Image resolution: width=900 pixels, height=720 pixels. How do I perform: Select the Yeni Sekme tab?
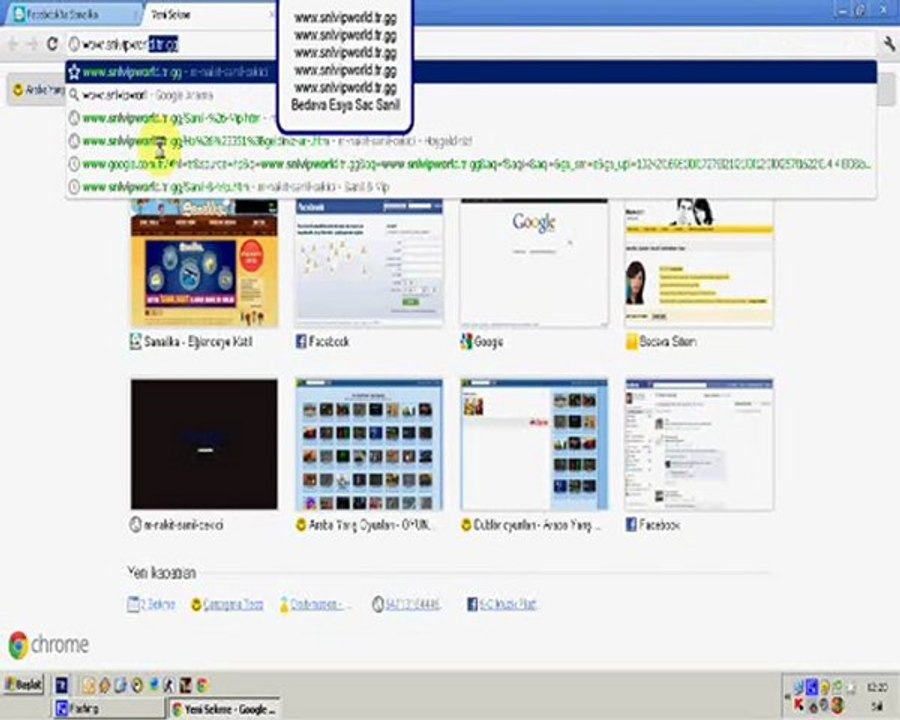pos(210,15)
